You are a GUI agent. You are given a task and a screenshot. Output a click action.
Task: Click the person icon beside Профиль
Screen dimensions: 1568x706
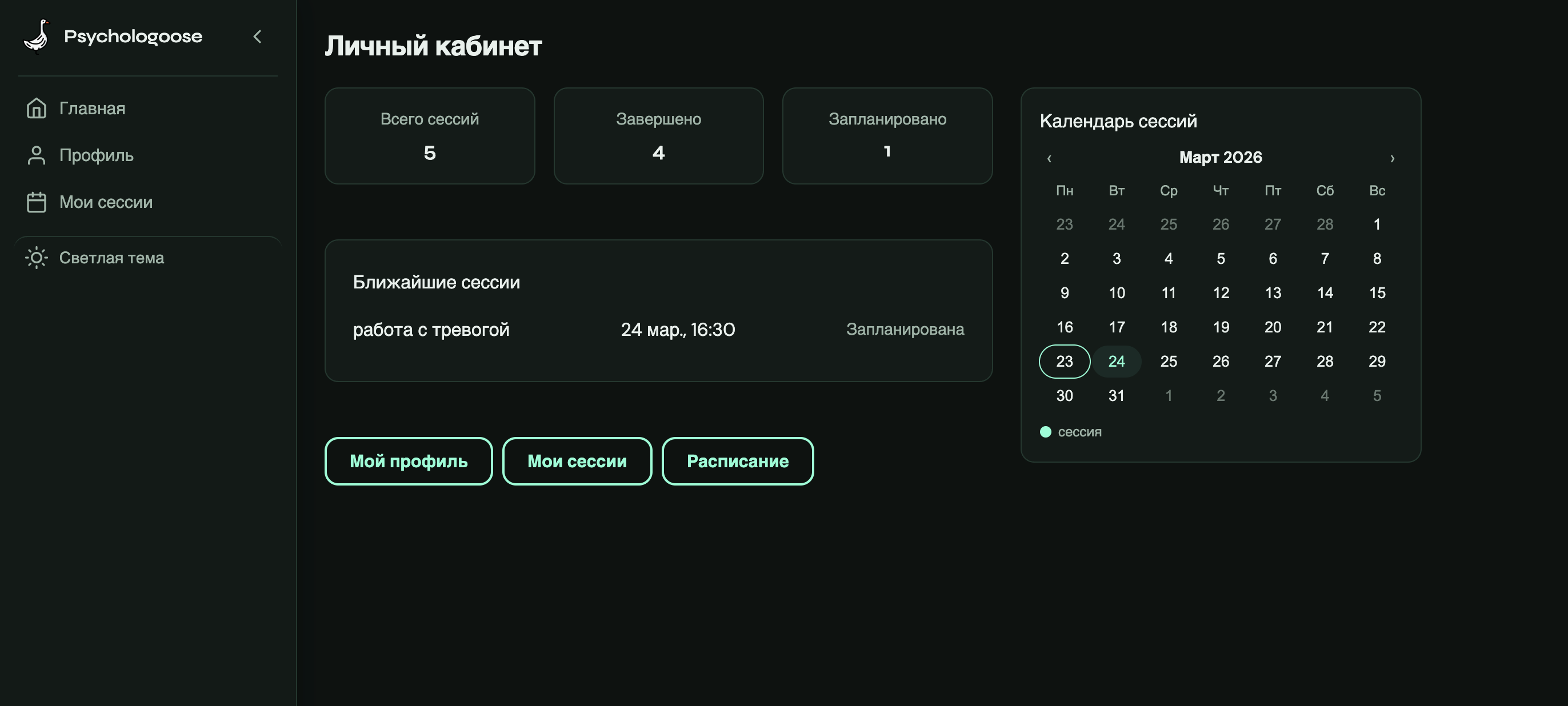tap(37, 155)
